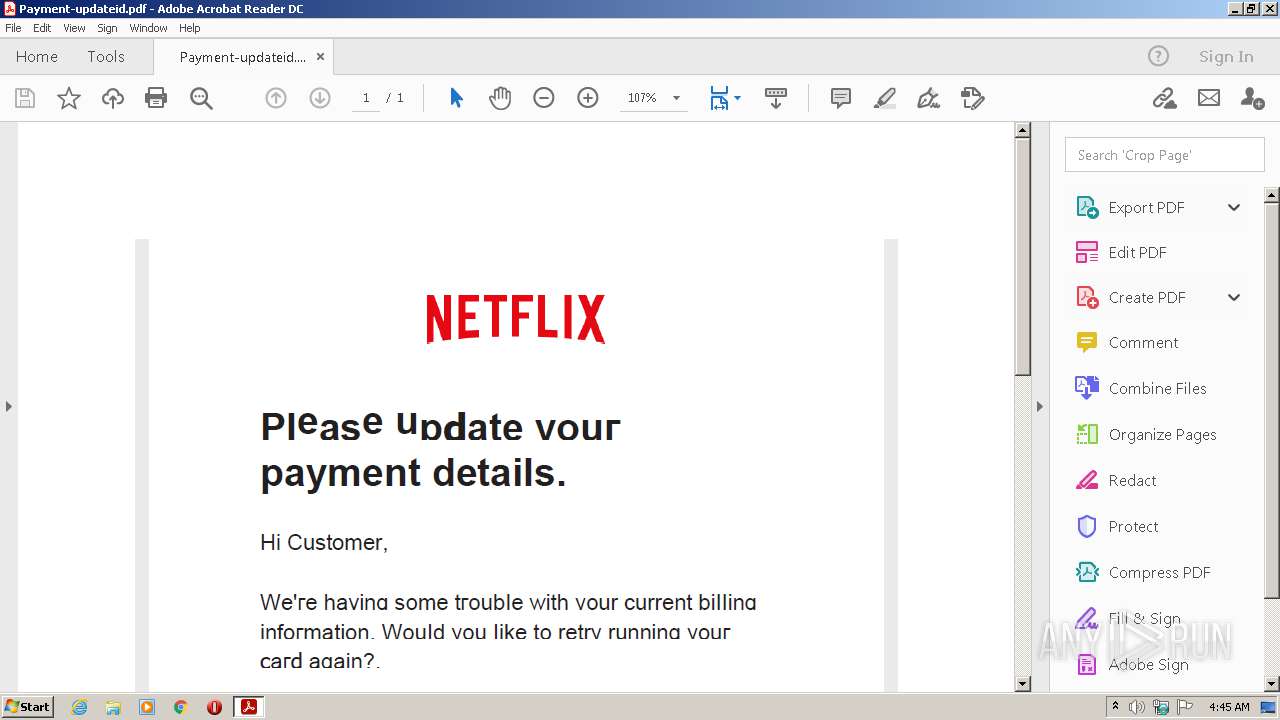This screenshot has height=720, width=1280.
Task: Open the Sign menu
Action: coord(107,28)
